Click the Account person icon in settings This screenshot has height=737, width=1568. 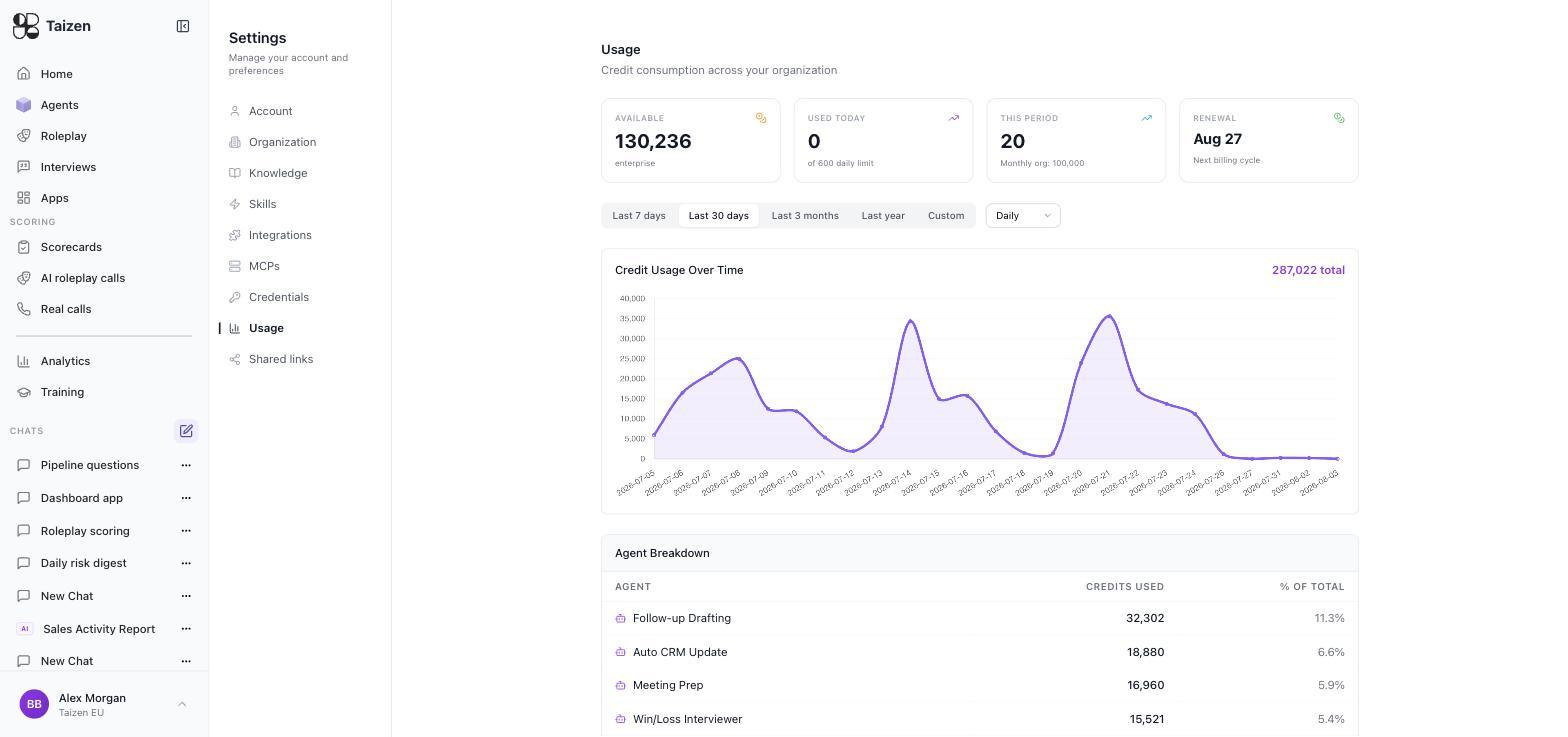[235, 111]
